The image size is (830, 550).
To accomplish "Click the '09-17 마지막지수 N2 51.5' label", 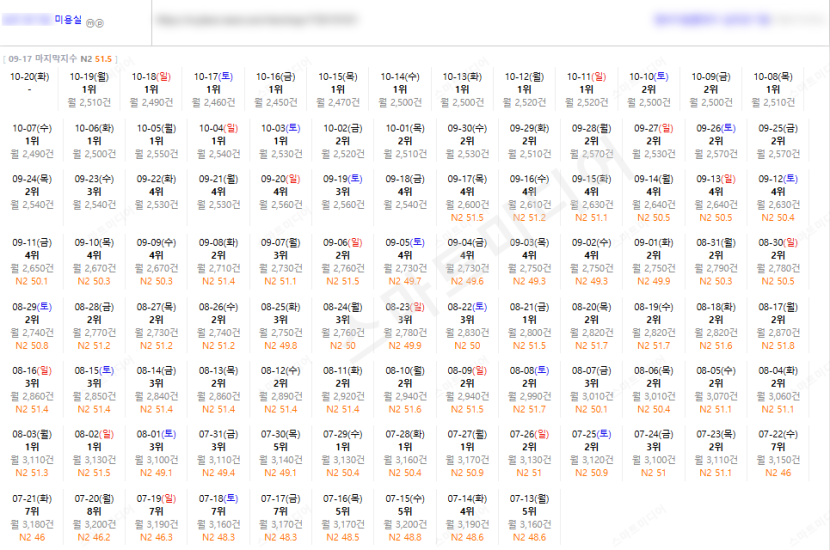I will 60,59.
